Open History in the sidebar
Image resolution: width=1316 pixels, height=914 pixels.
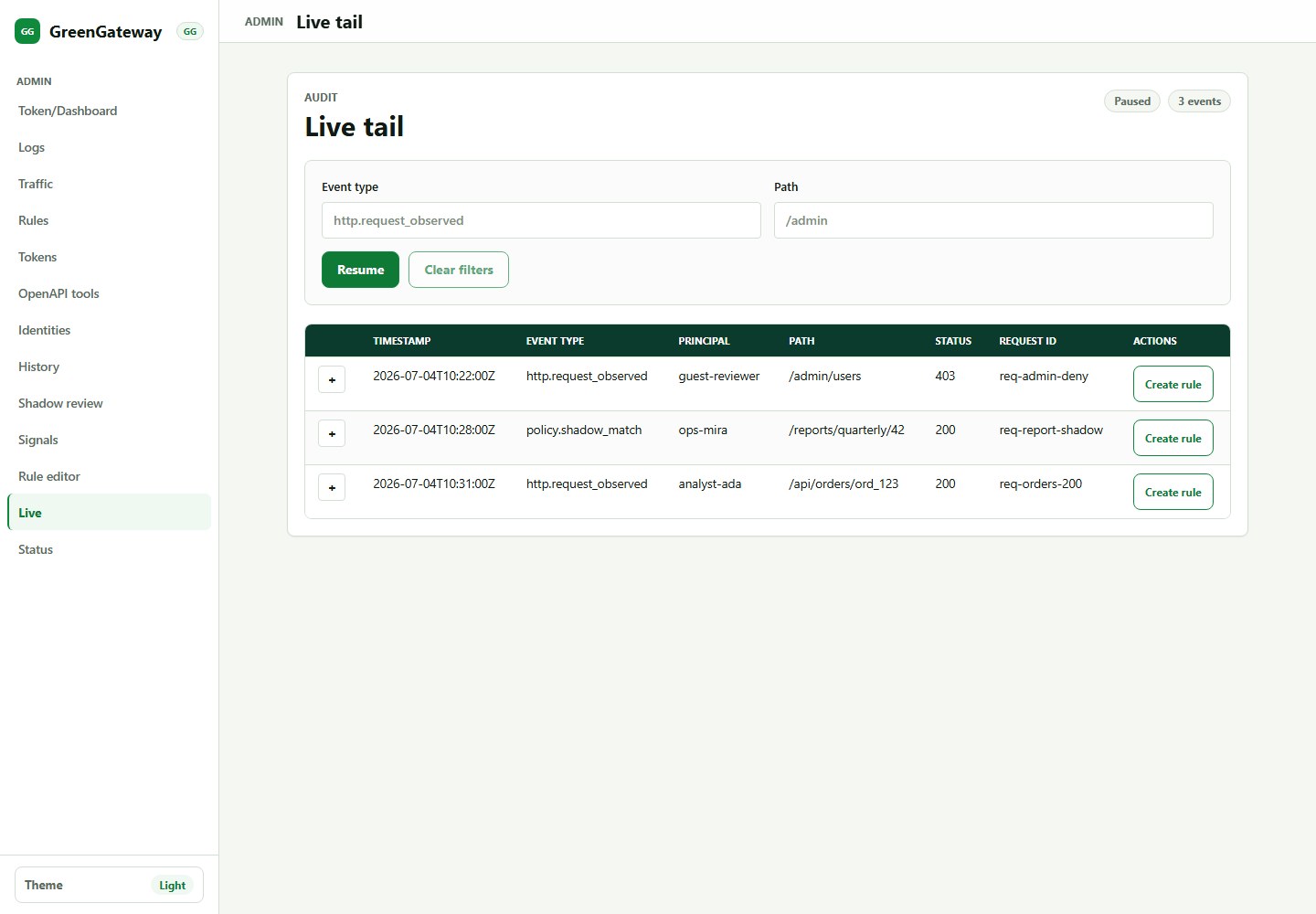(x=109, y=367)
